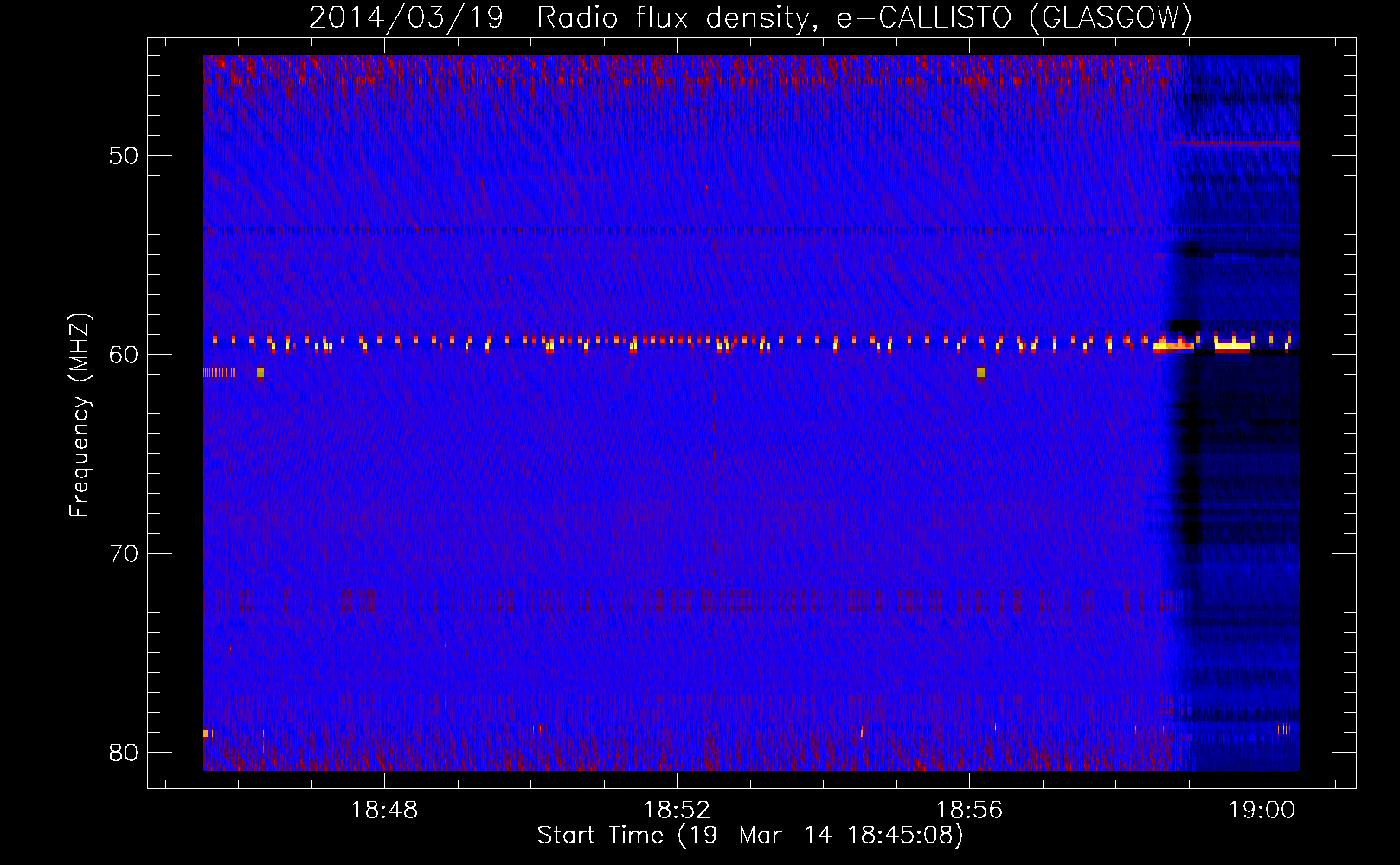The width and height of the screenshot is (1400, 865).
Task: Click the bright yellow burst near 19:00 at 60 MHz
Action: coord(1232,347)
